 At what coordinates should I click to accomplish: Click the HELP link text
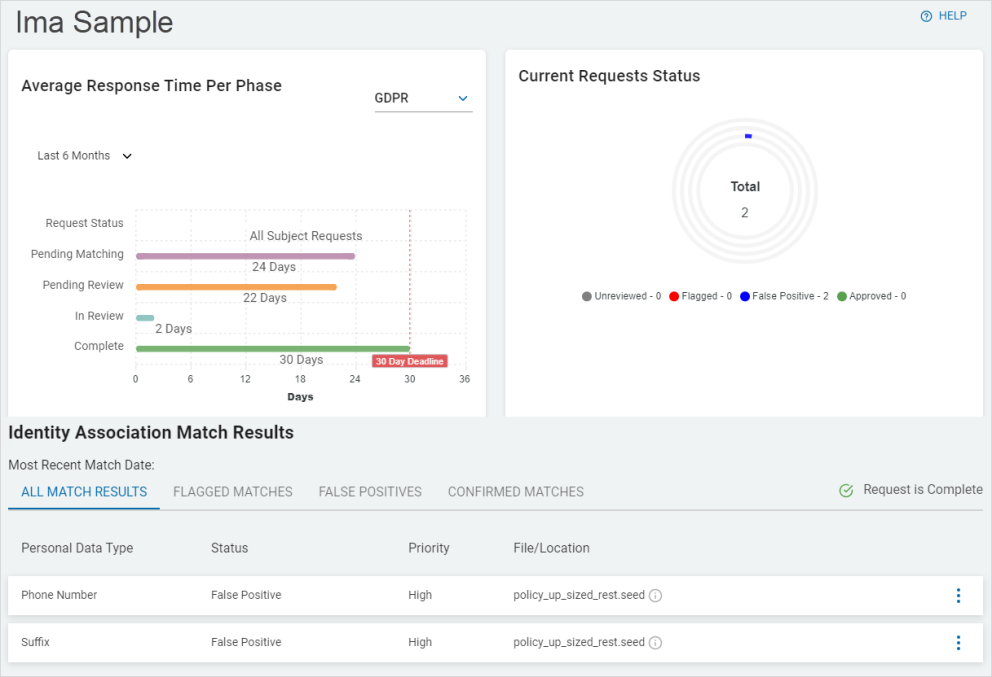click(952, 16)
